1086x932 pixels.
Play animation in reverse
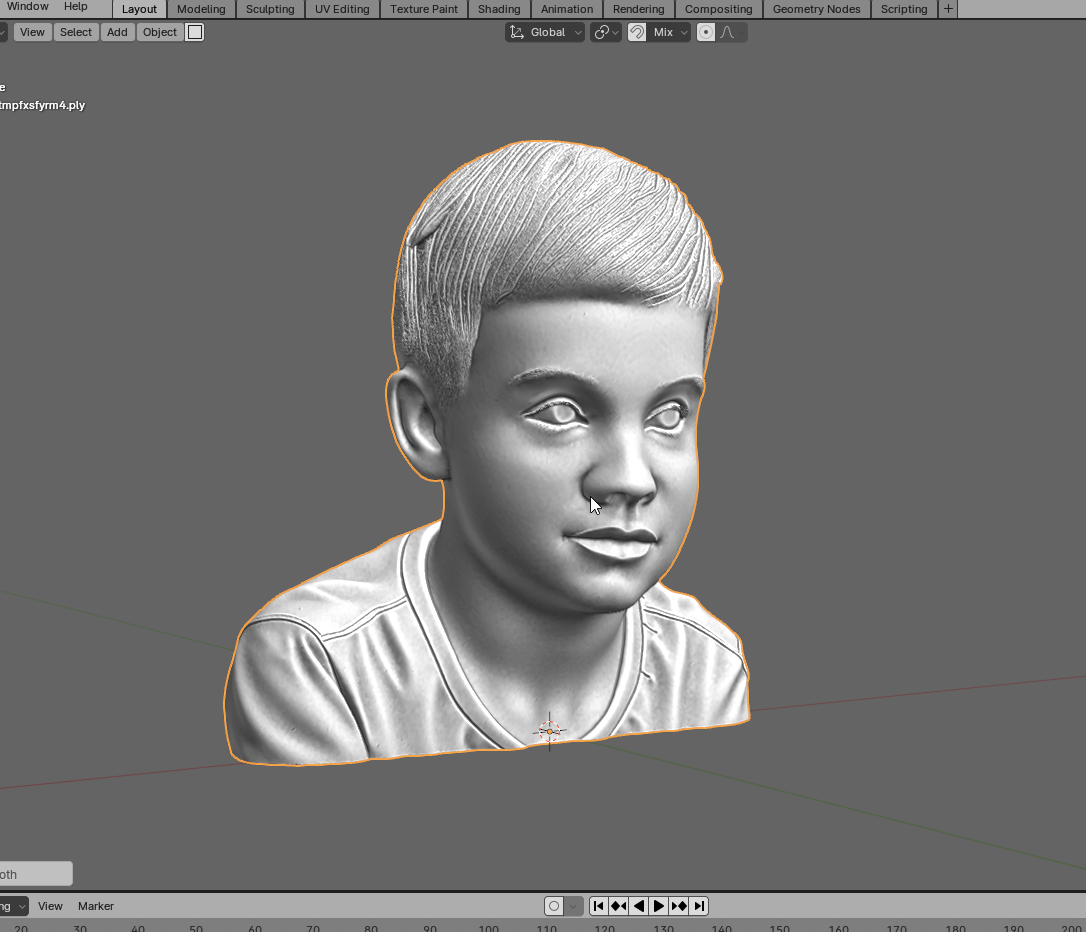click(638, 906)
